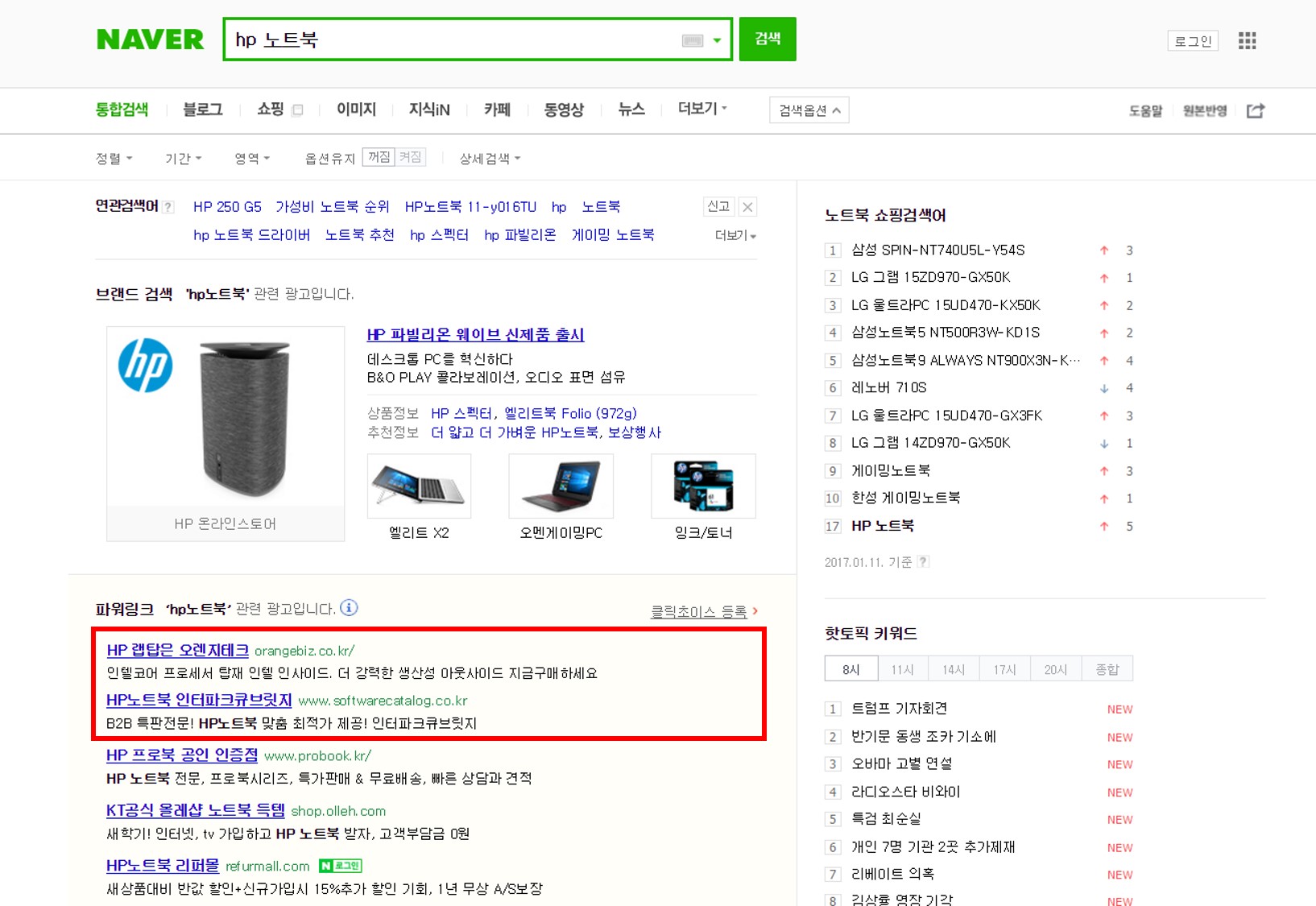
Task: Open the 클릭초이스 등록 link
Action: pos(704,611)
